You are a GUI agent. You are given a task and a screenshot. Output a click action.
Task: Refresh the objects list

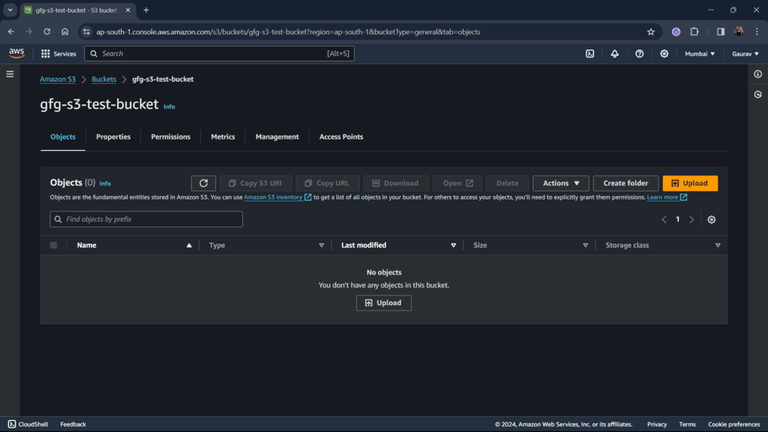pyautogui.click(x=203, y=183)
